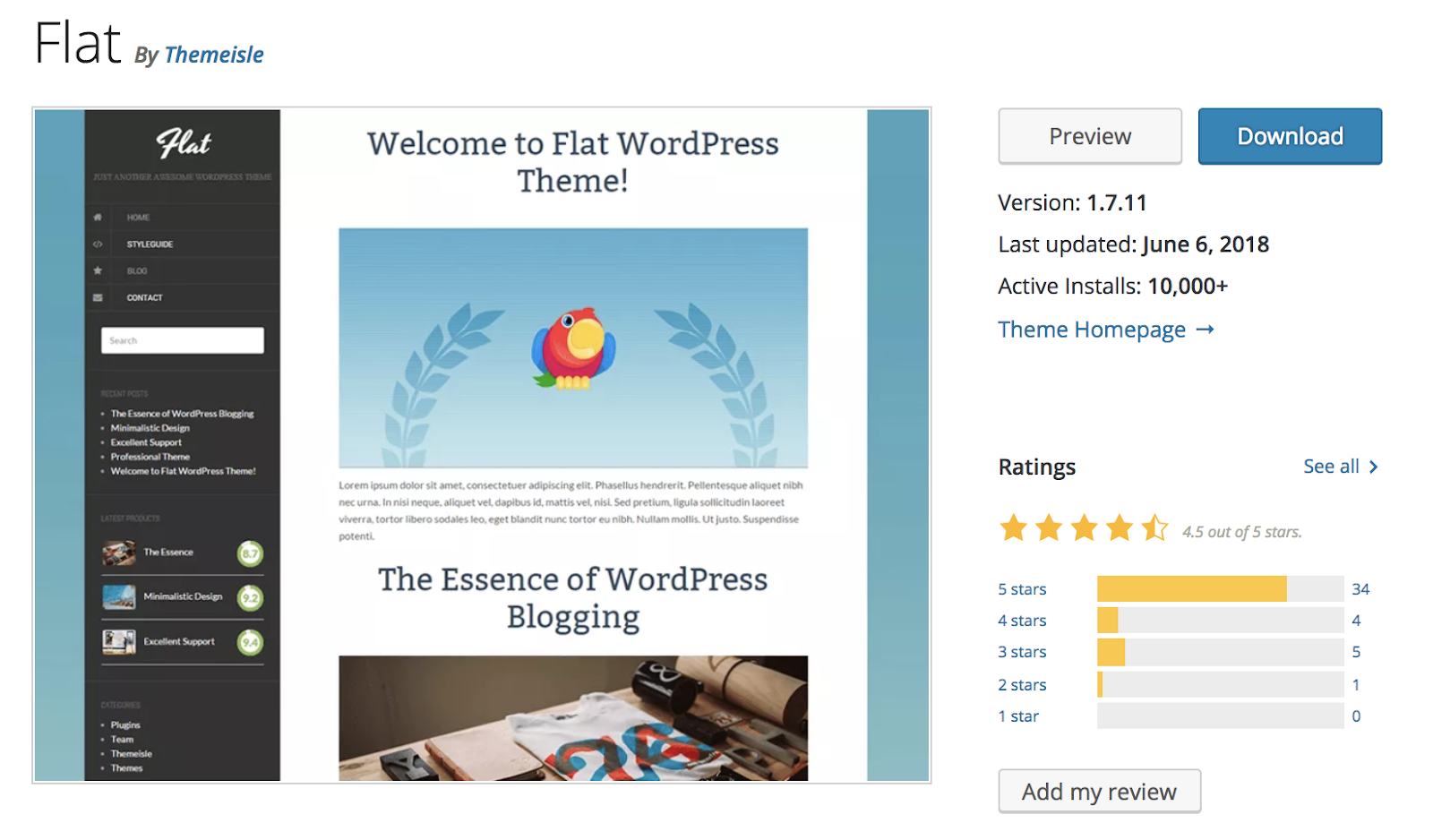Click The Essence product thumbnail image

(x=119, y=553)
